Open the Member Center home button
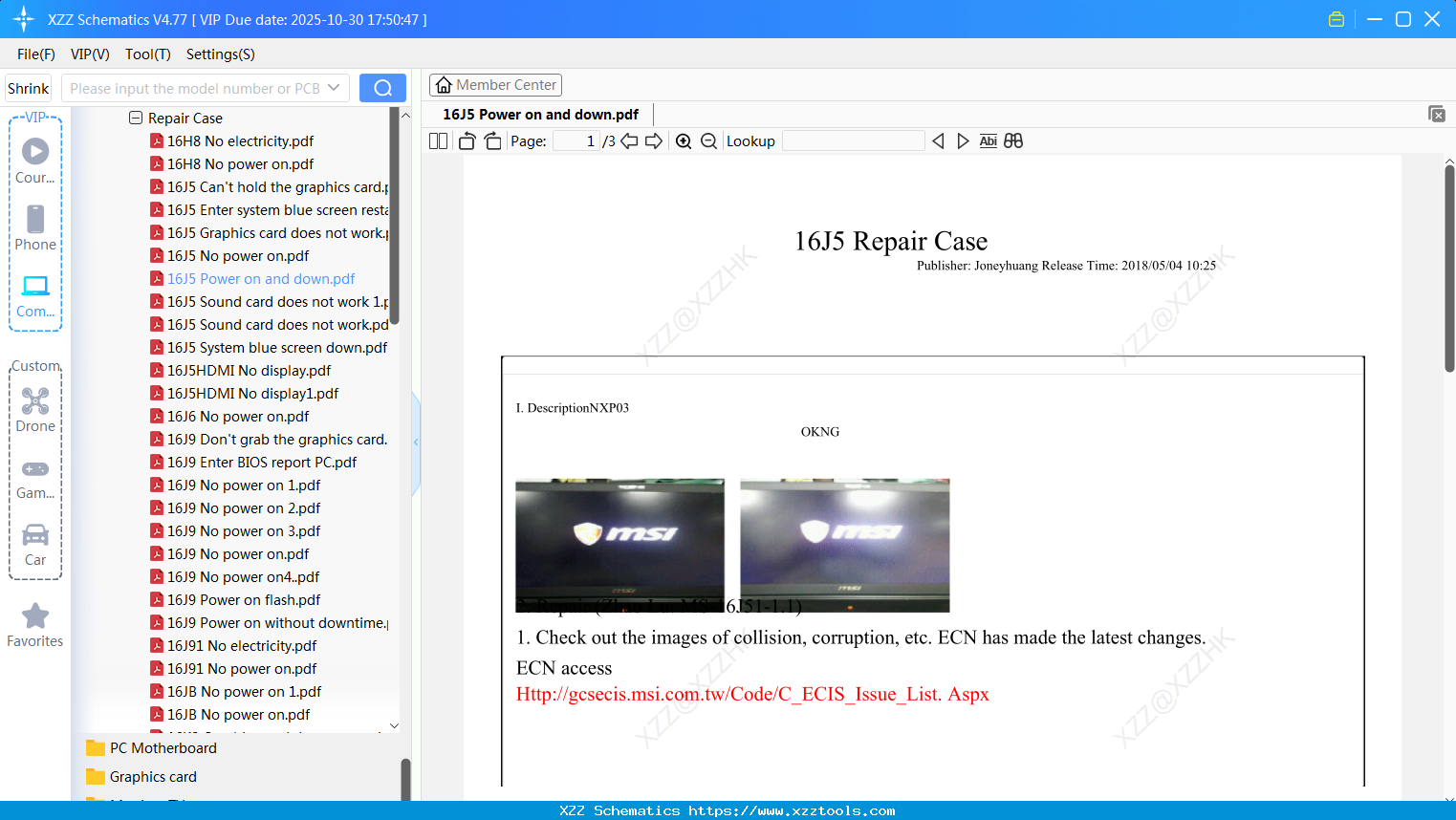This screenshot has height=820, width=1456. tap(495, 85)
